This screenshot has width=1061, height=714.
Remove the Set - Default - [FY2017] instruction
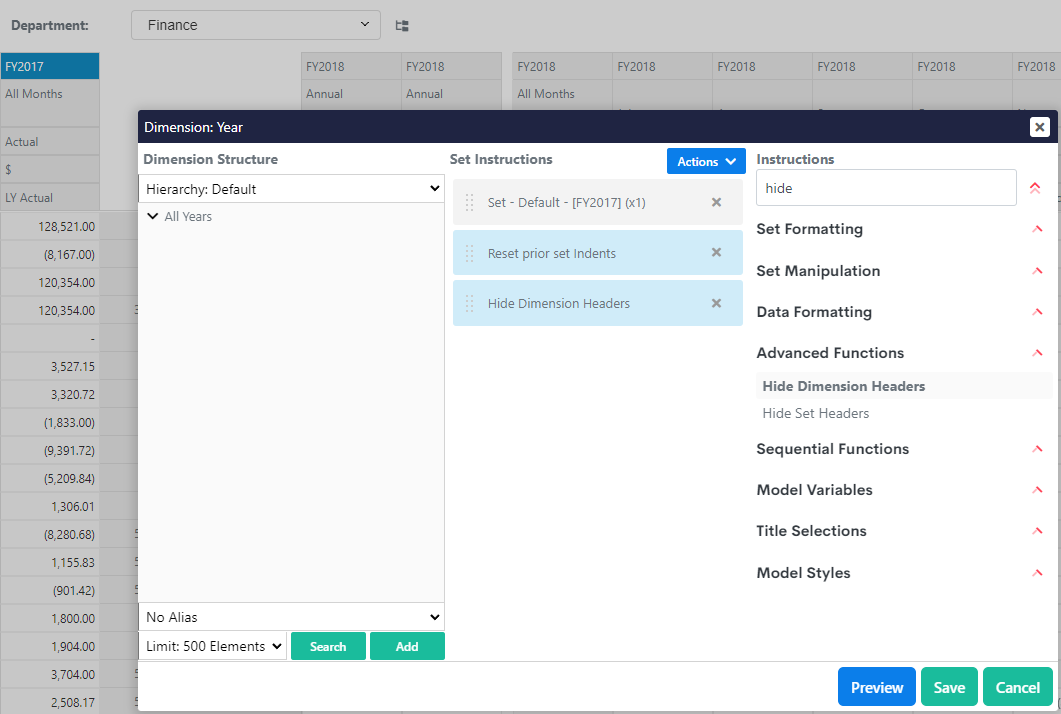coord(716,202)
